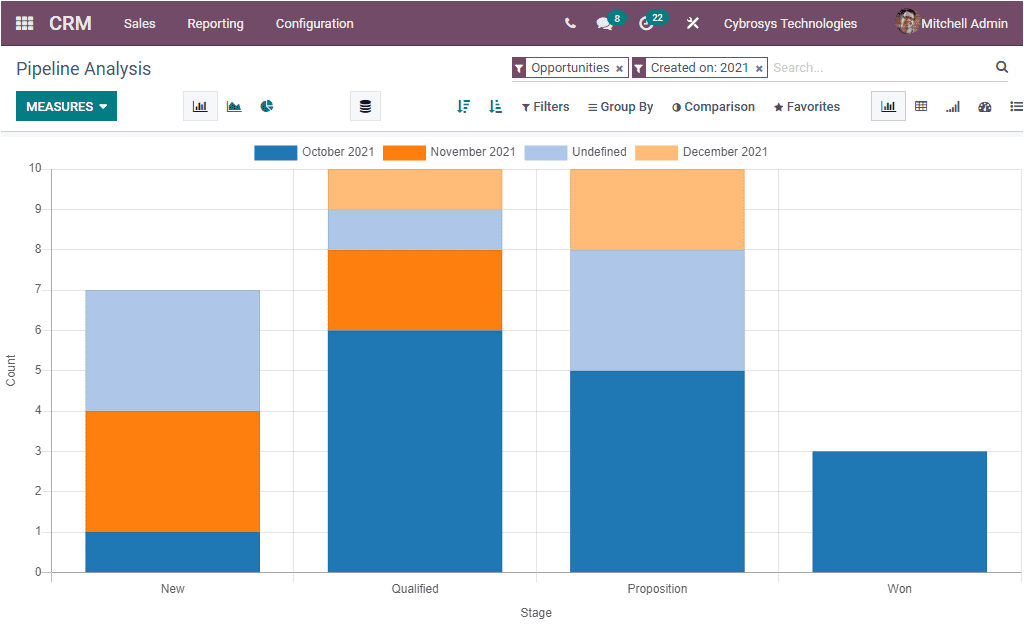Switch the graph to a pie chart

click(266, 105)
